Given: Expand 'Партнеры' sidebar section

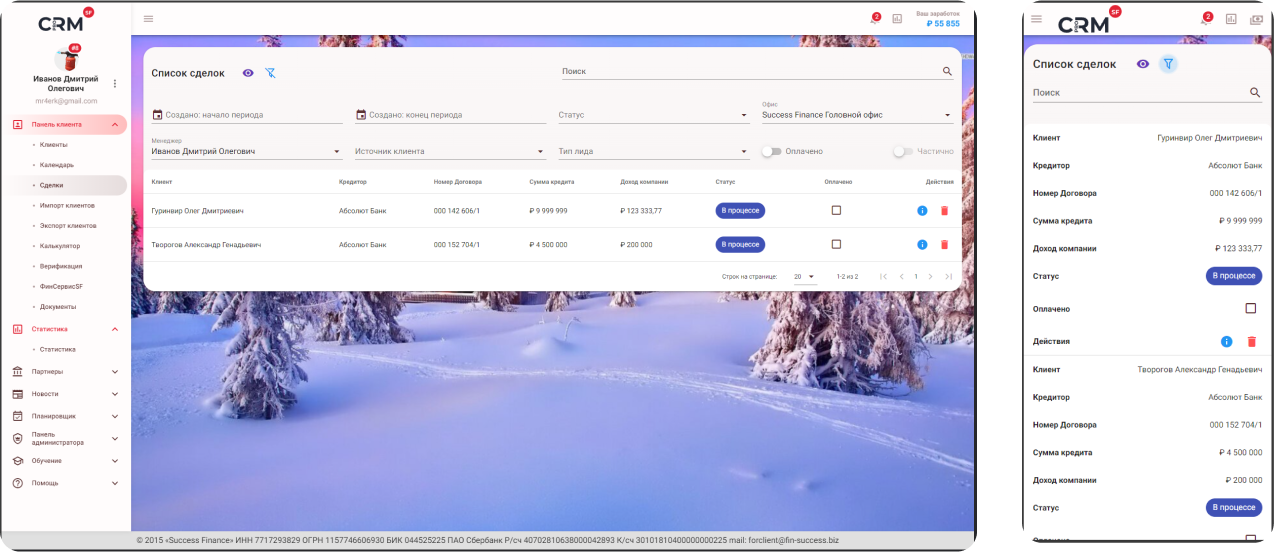Looking at the screenshot, I should click(66, 371).
